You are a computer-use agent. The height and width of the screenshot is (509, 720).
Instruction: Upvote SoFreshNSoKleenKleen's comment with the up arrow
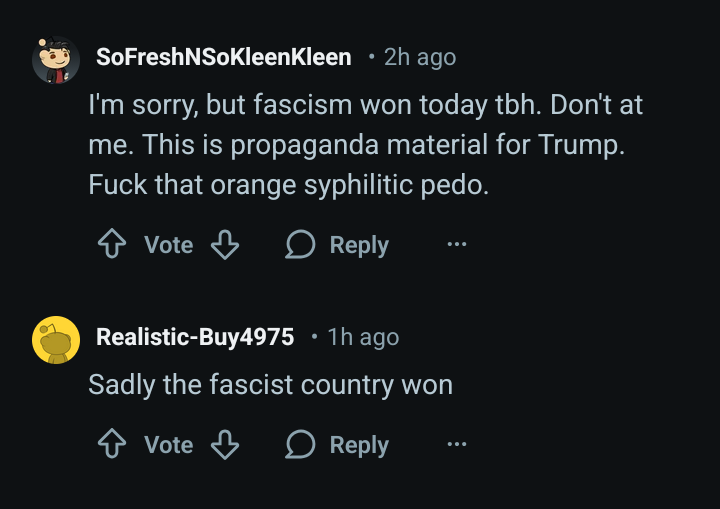tap(110, 245)
